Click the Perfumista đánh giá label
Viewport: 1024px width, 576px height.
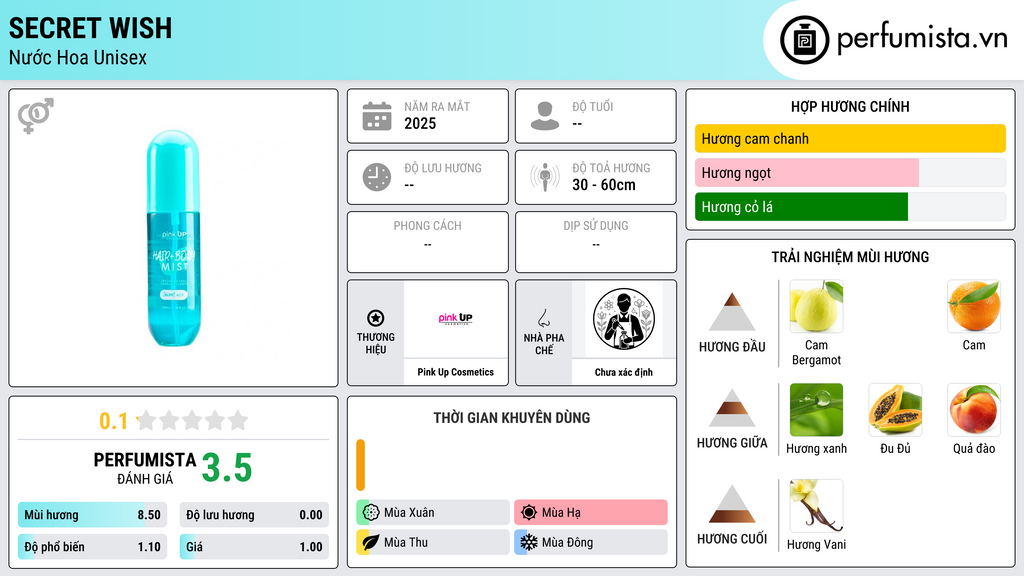[145, 468]
